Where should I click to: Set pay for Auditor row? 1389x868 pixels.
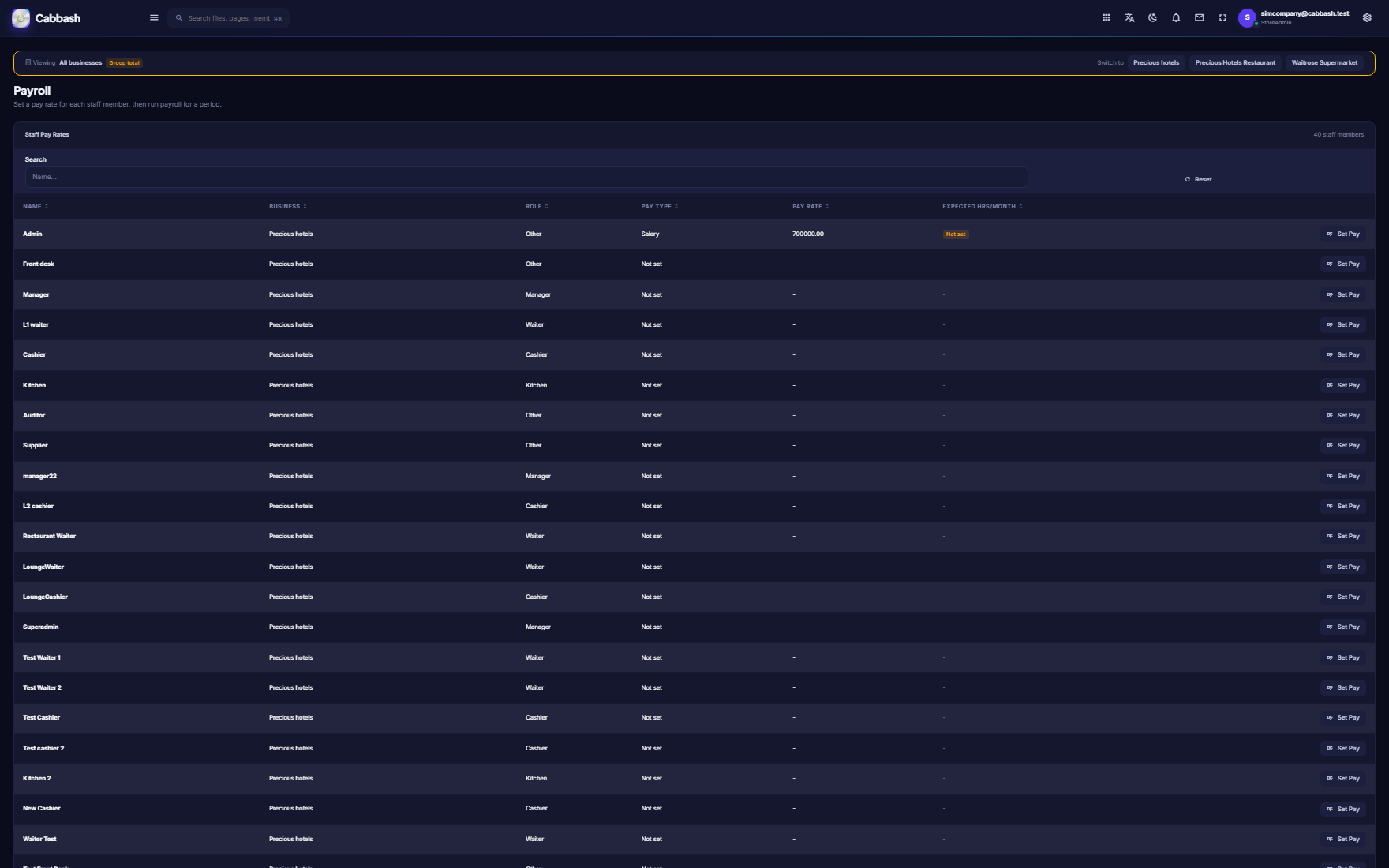click(x=1342, y=416)
